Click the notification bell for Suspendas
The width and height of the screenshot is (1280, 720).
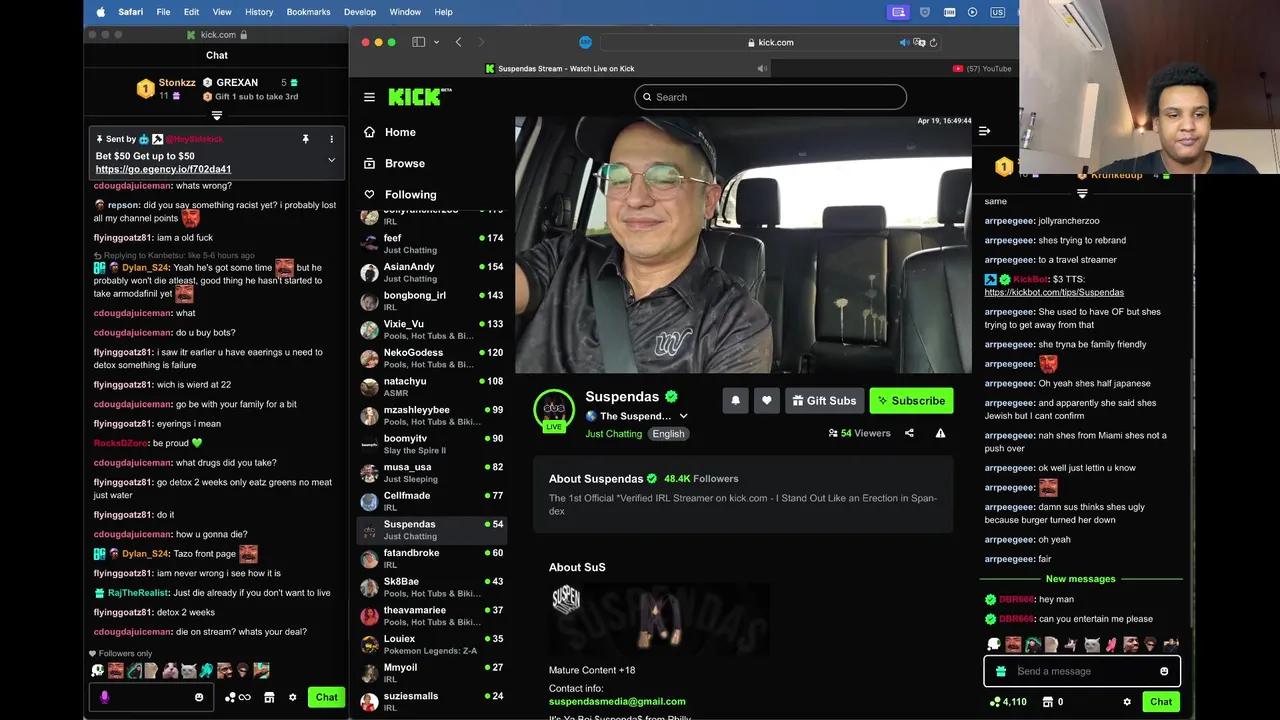(735, 400)
